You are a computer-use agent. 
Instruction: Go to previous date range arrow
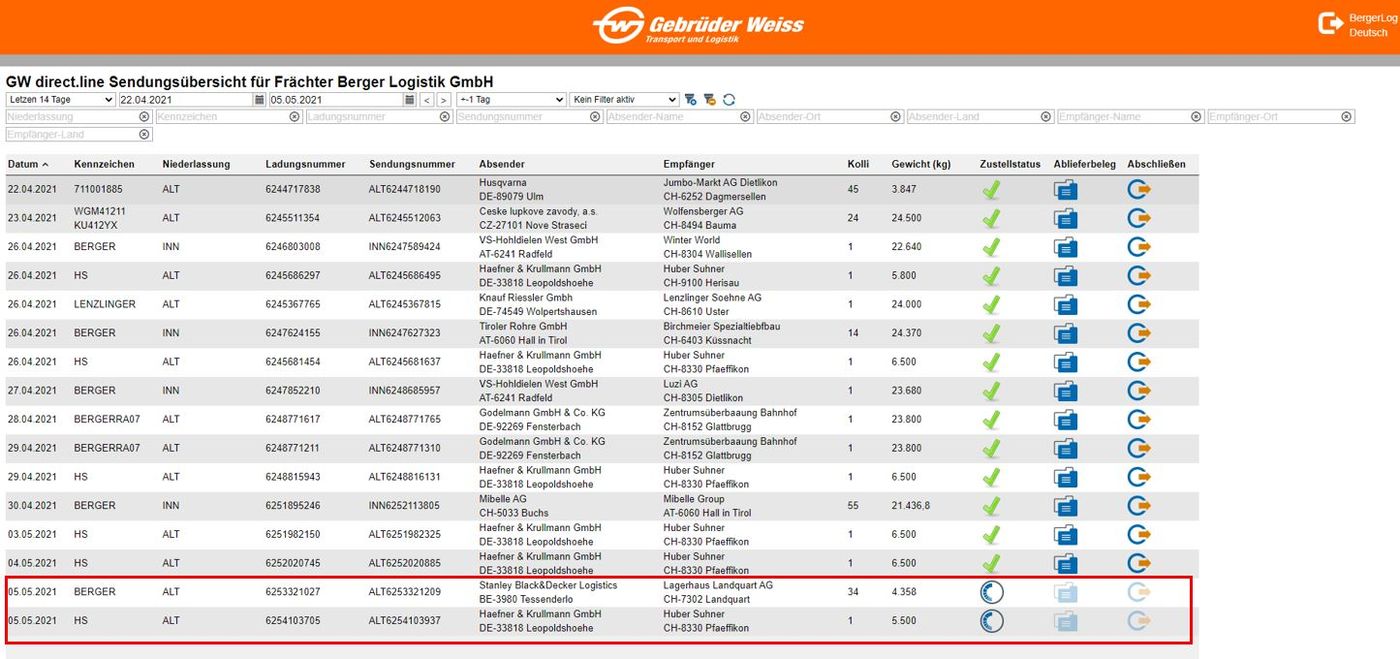[x=426, y=100]
